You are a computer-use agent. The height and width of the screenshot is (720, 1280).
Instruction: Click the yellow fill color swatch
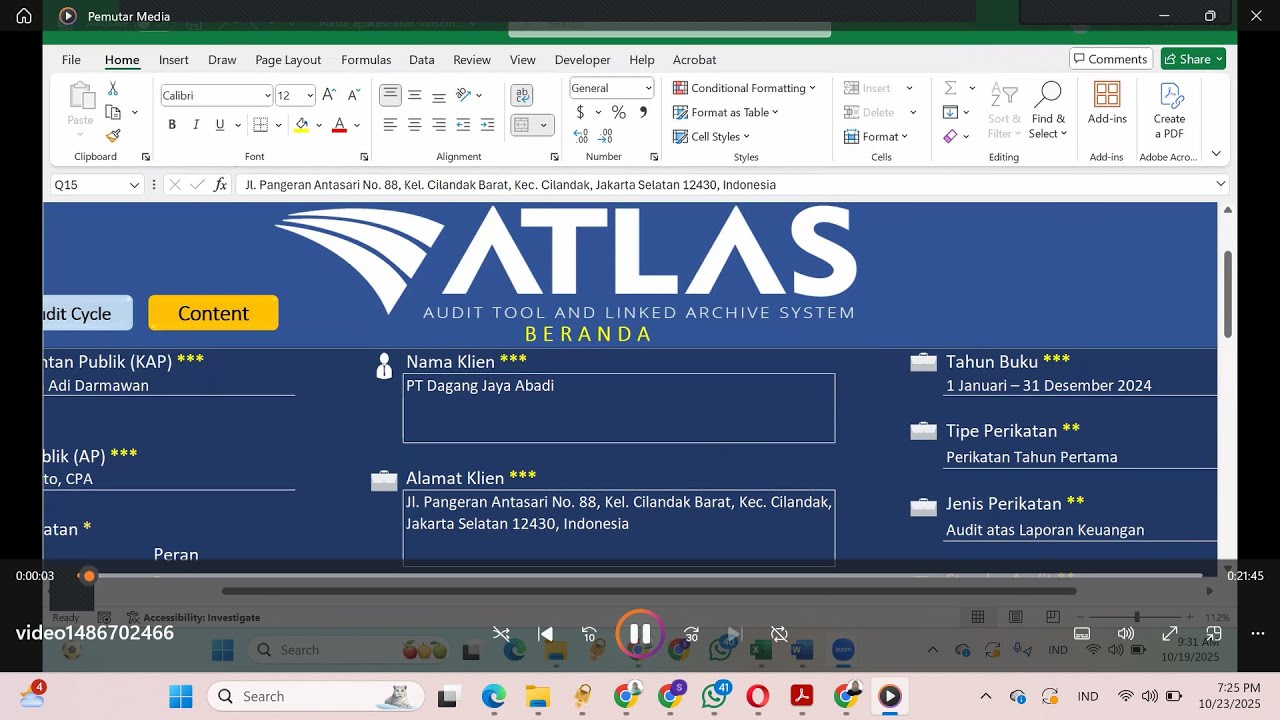302,125
